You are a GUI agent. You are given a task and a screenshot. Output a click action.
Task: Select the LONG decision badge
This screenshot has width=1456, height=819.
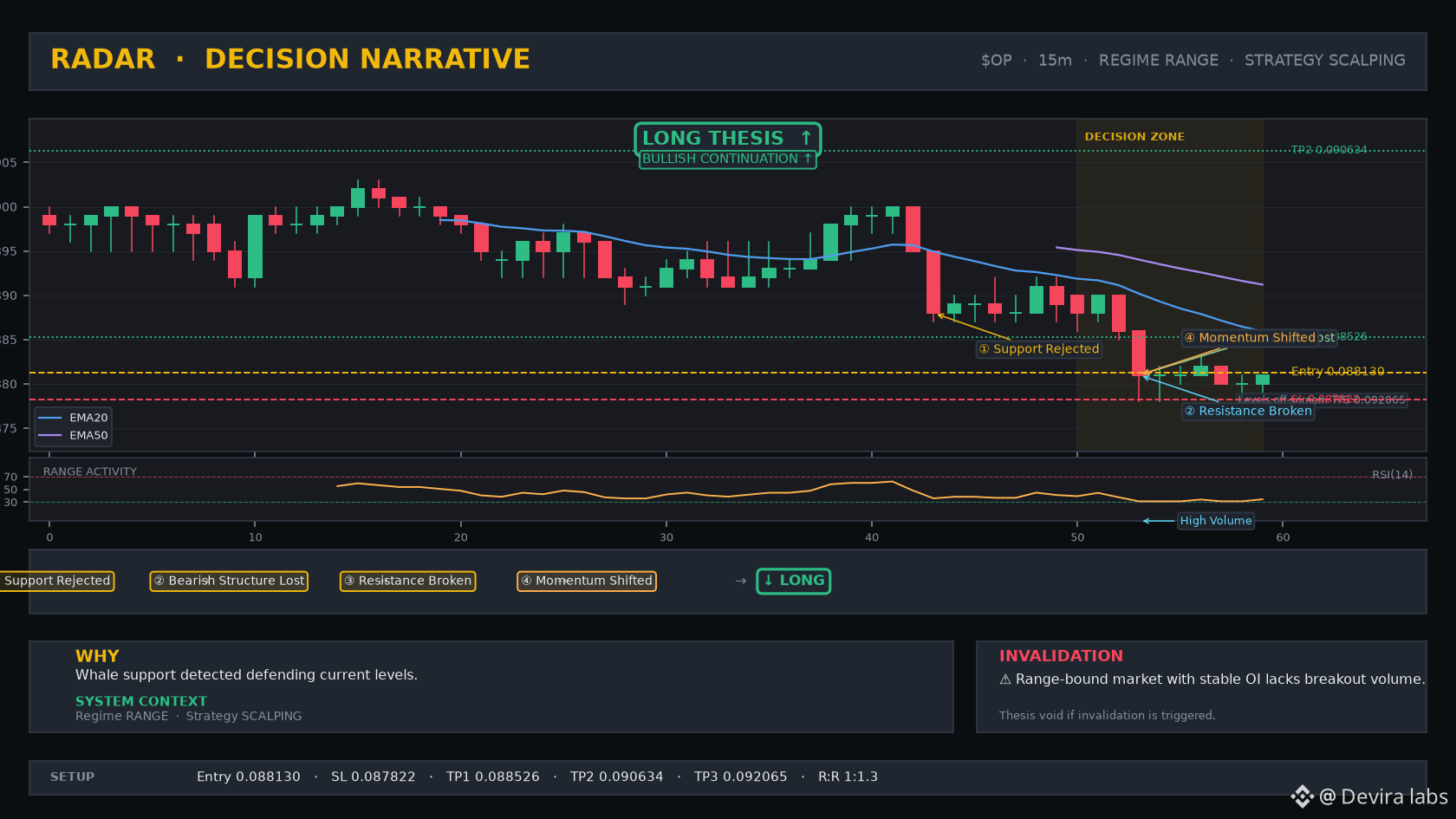794,581
